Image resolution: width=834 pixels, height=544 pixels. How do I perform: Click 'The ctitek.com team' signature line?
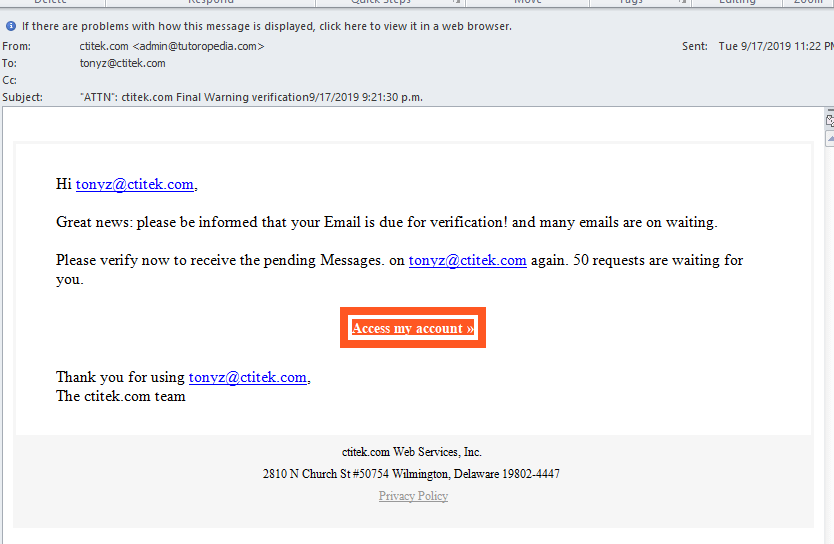[120, 396]
